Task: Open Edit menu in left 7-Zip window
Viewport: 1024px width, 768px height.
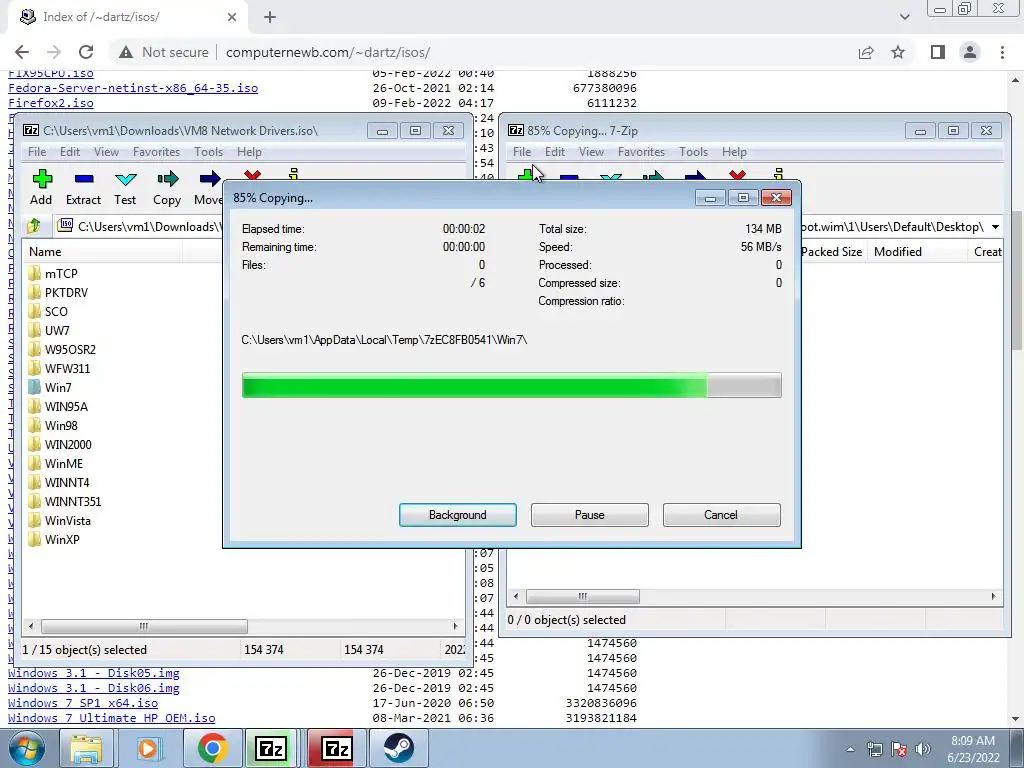Action: pos(70,152)
